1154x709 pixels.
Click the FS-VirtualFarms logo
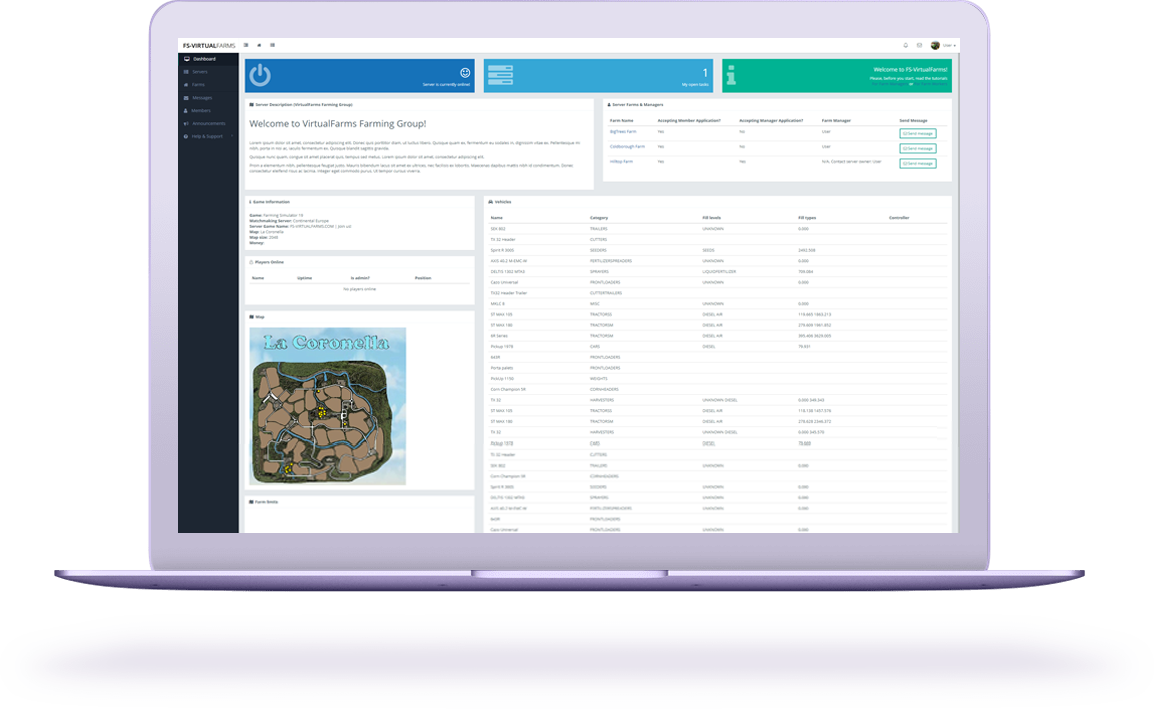(209, 46)
